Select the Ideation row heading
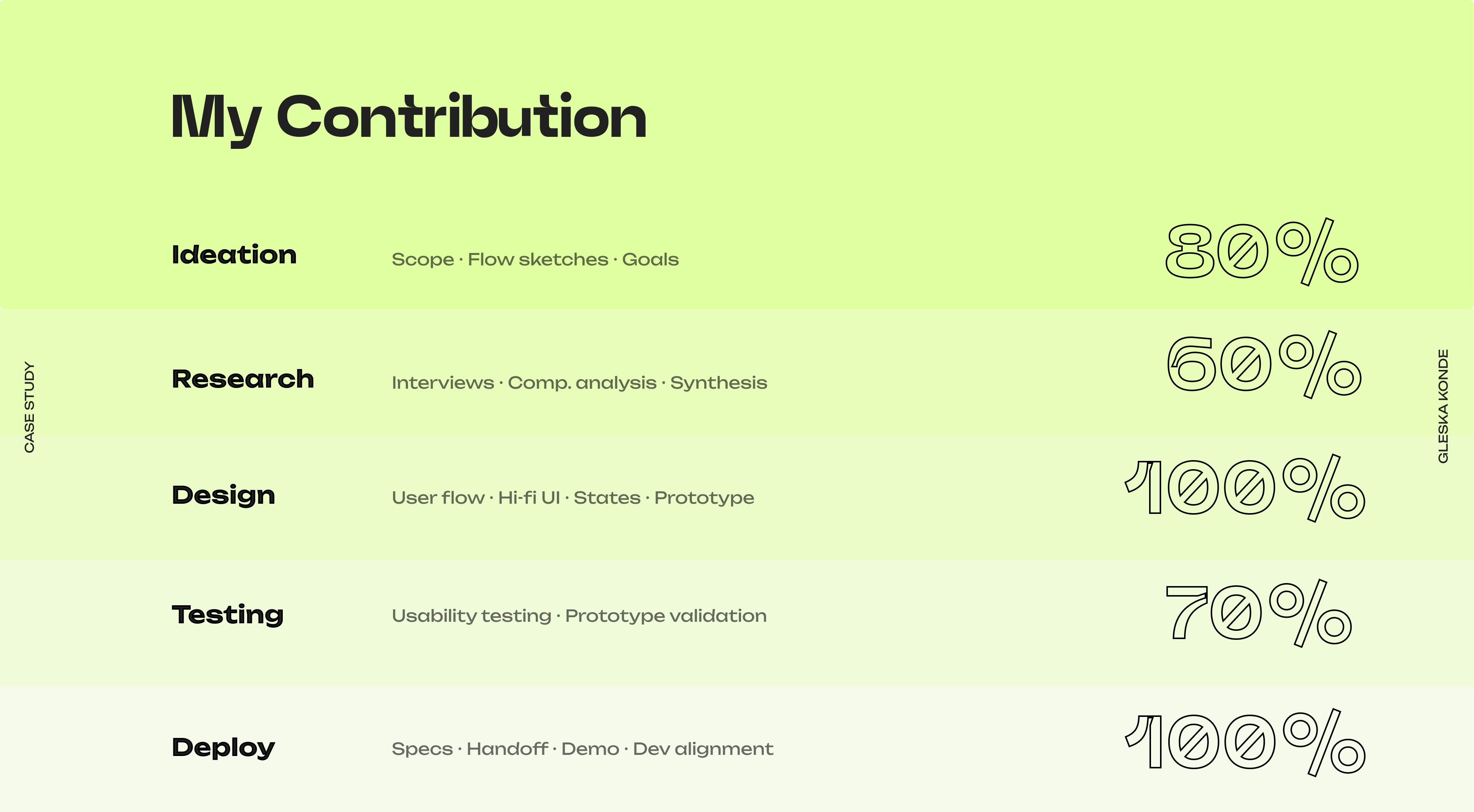This screenshot has height=812, width=1474. 234,255
